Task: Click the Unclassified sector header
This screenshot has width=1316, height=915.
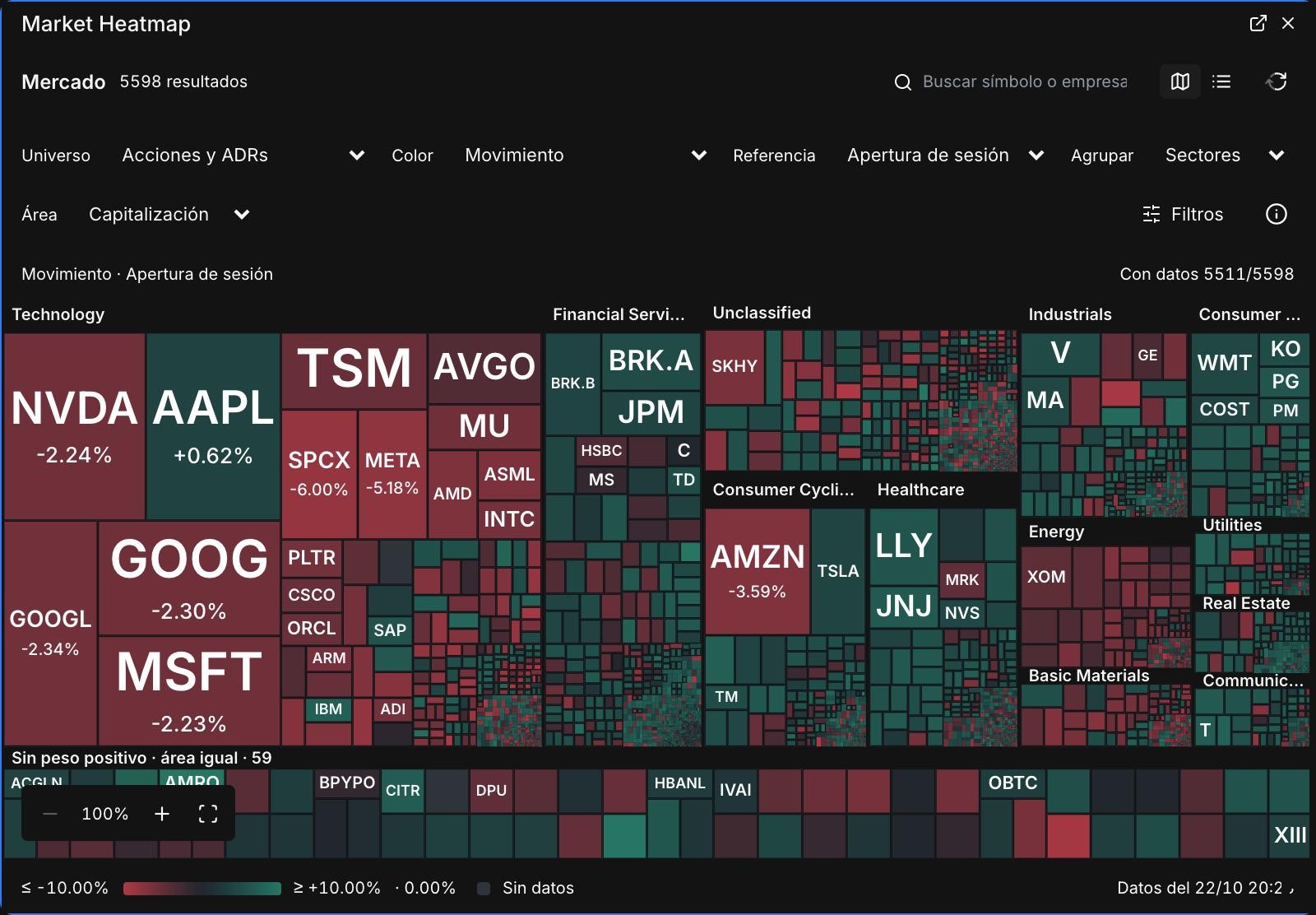Action: [x=762, y=313]
